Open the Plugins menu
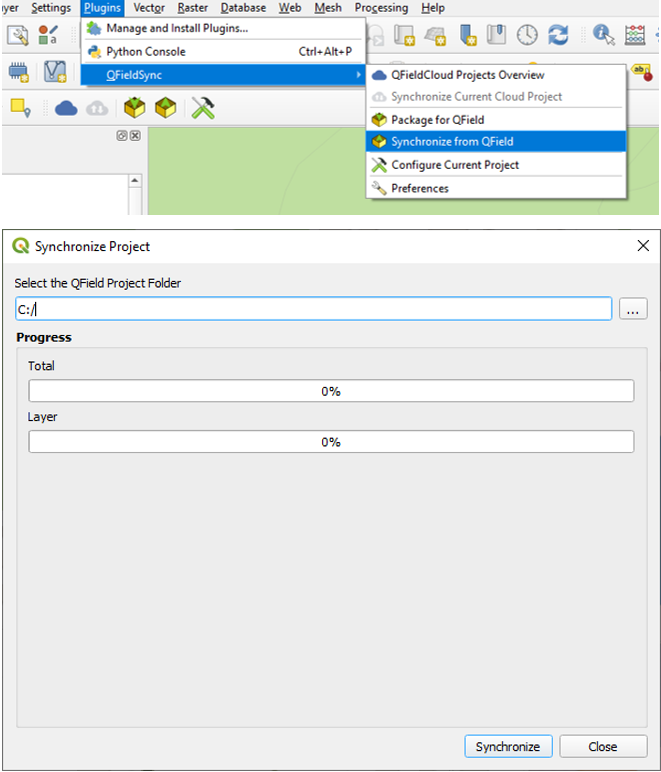The image size is (661, 772). pos(102,8)
